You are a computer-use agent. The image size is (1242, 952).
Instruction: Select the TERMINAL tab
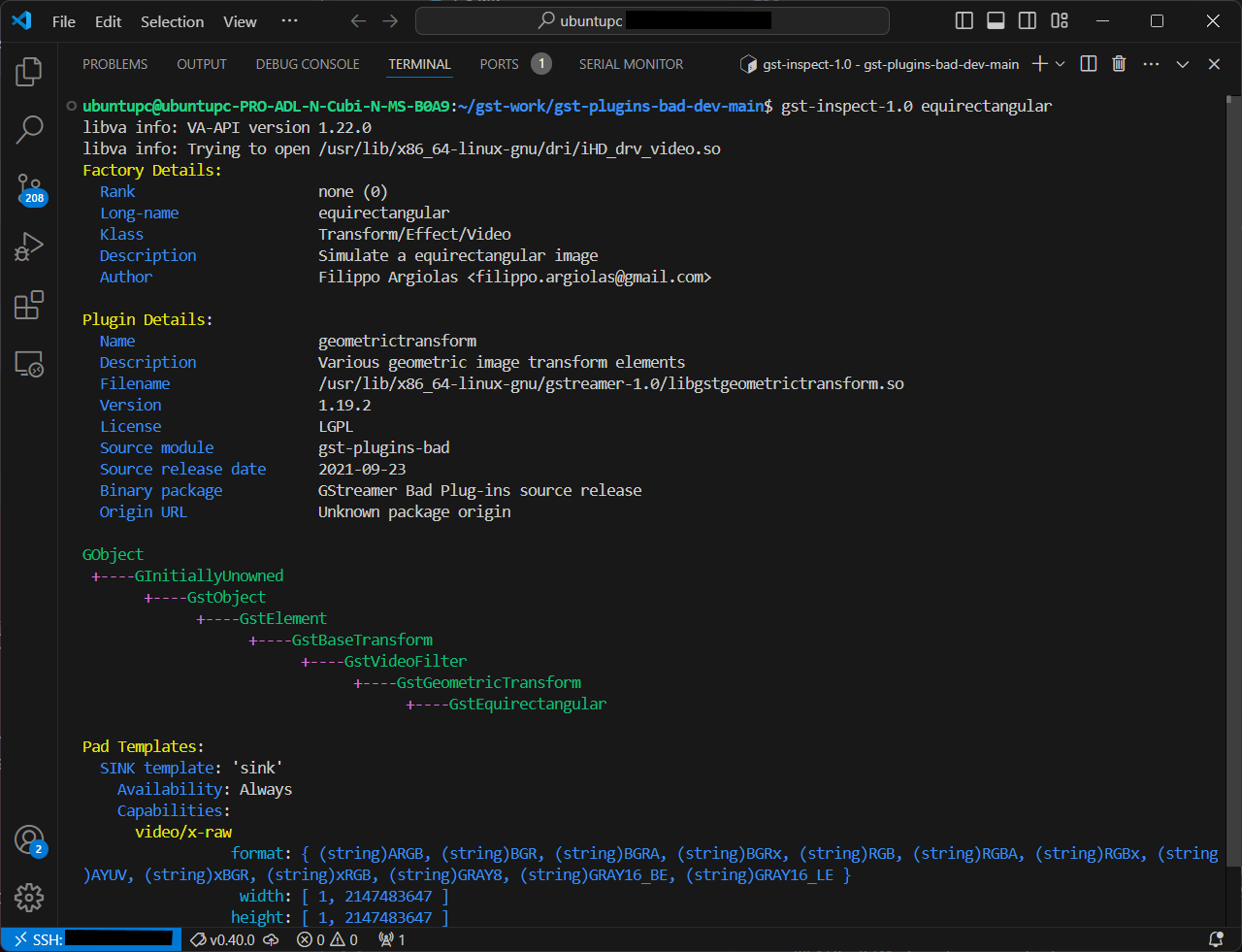click(419, 64)
